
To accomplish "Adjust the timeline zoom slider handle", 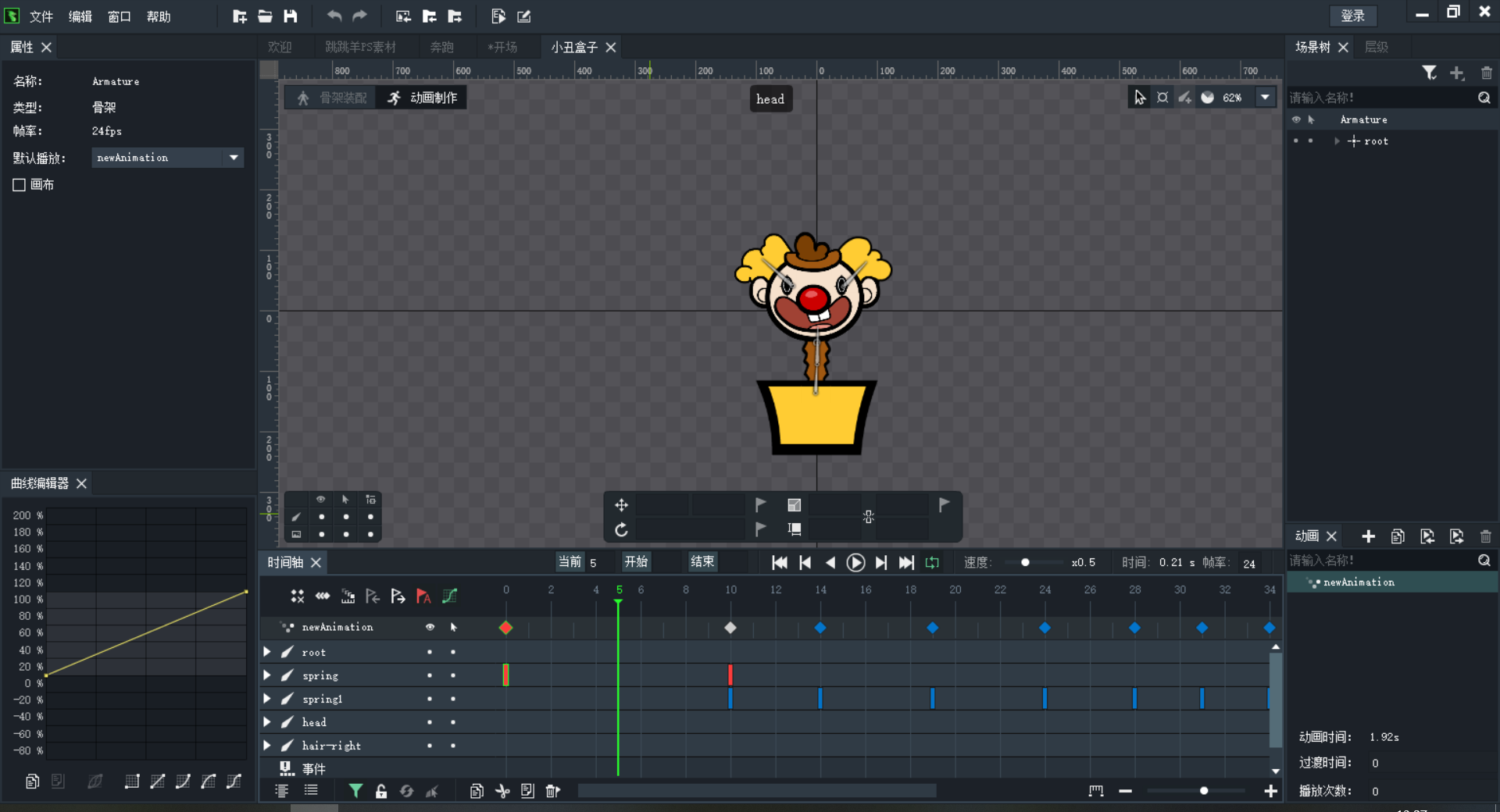I will pyautogui.click(x=1204, y=791).
